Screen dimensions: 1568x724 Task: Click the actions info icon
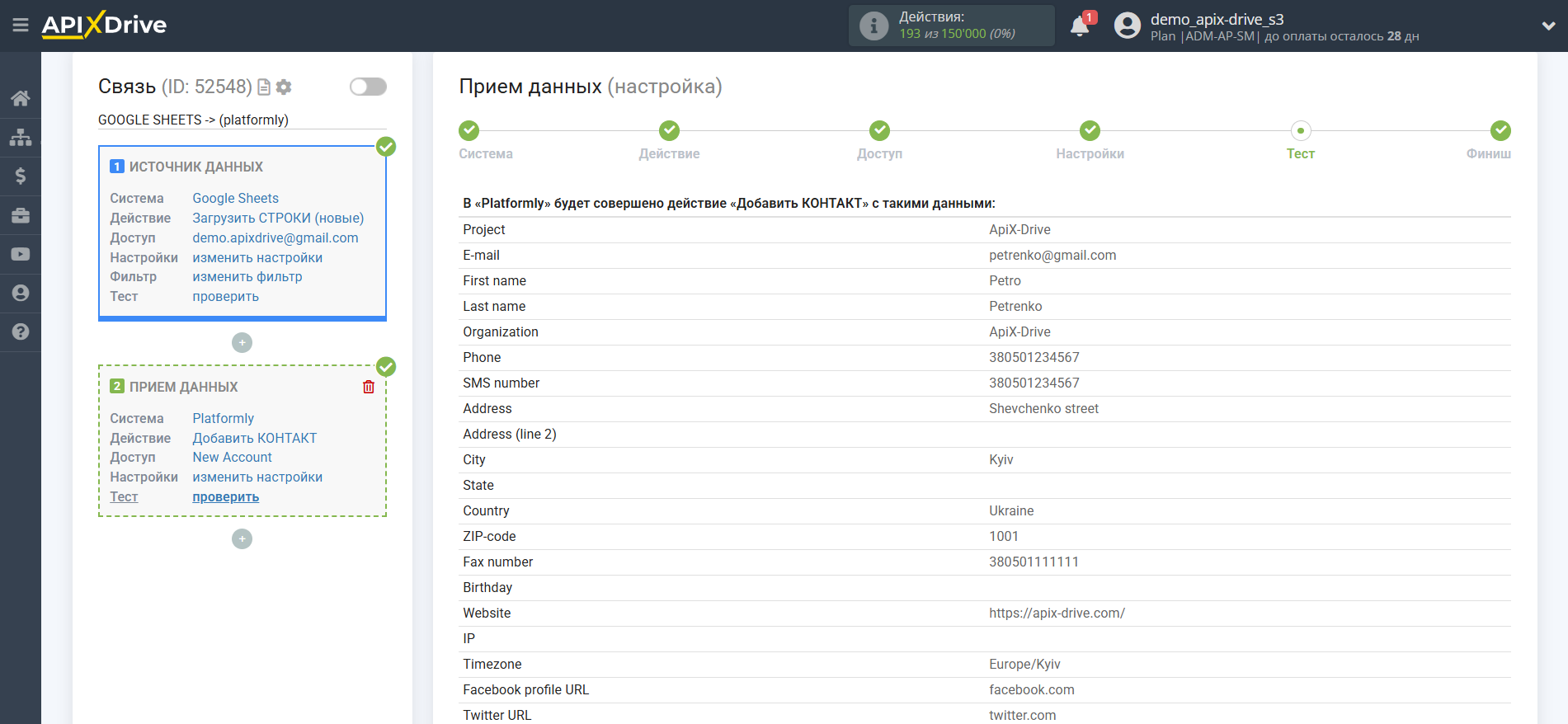pyautogui.click(x=873, y=26)
